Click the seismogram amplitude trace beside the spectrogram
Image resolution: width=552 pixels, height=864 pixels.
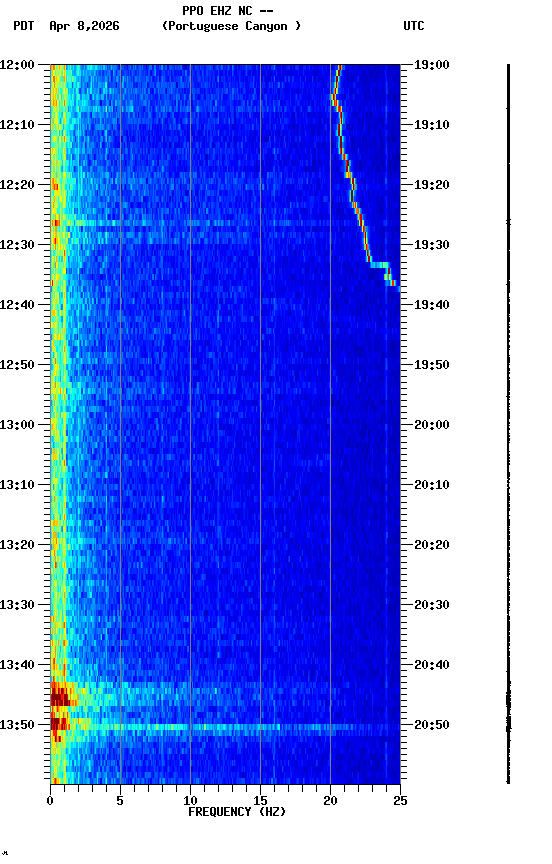coord(508,424)
